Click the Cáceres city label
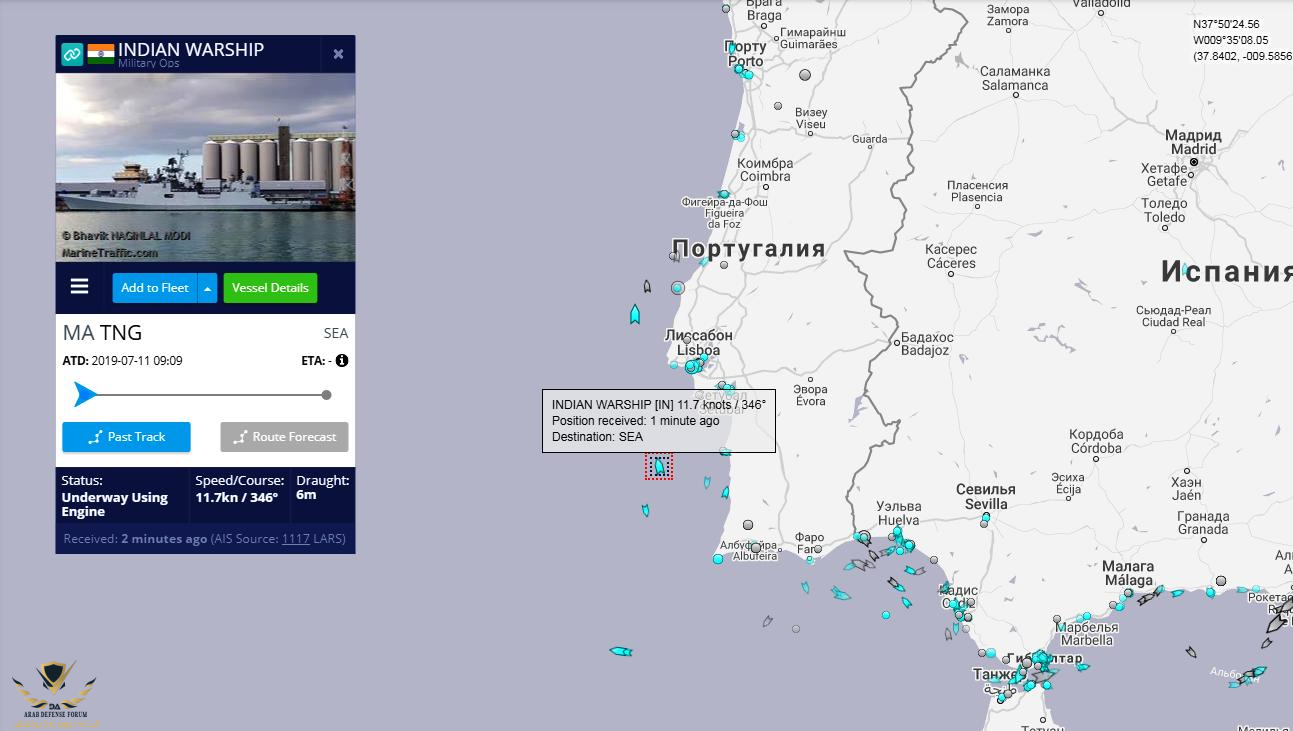This screenshot has height=731, width=1293. tap(951, 263)
